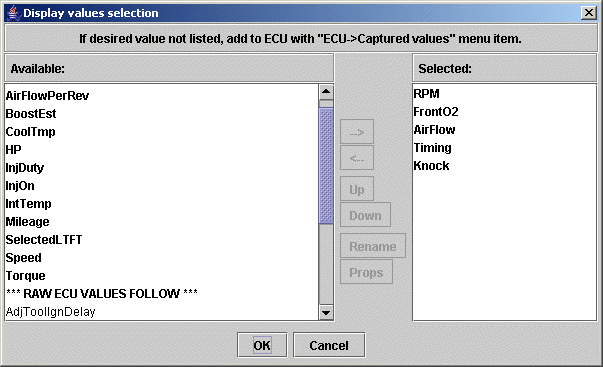The width and height of the screenshot is (603, 367).
Task: Move selected value with Up button
Action: (357, 189)
